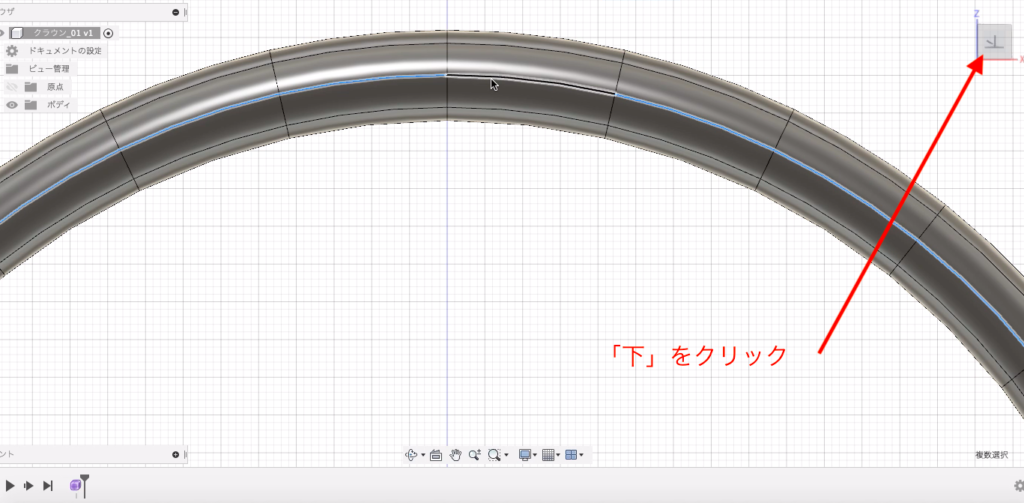Hide the ボディ folder via eye icon
Viewport: 1024px width, 503px height.
coord(12,105)
